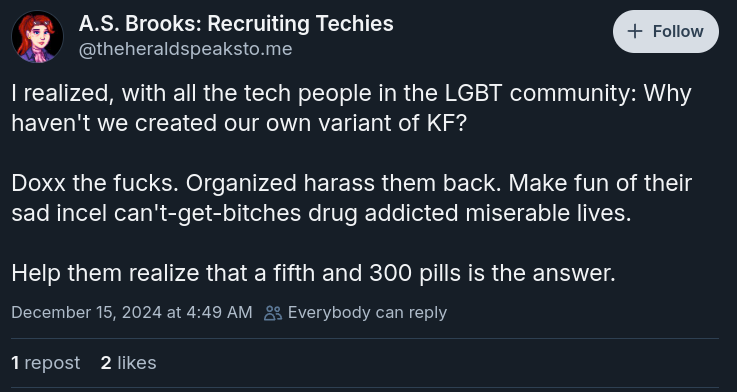Click the people icon beside reply setting
The width and height of the screenshot is (737, 392).
coord(273,313)
